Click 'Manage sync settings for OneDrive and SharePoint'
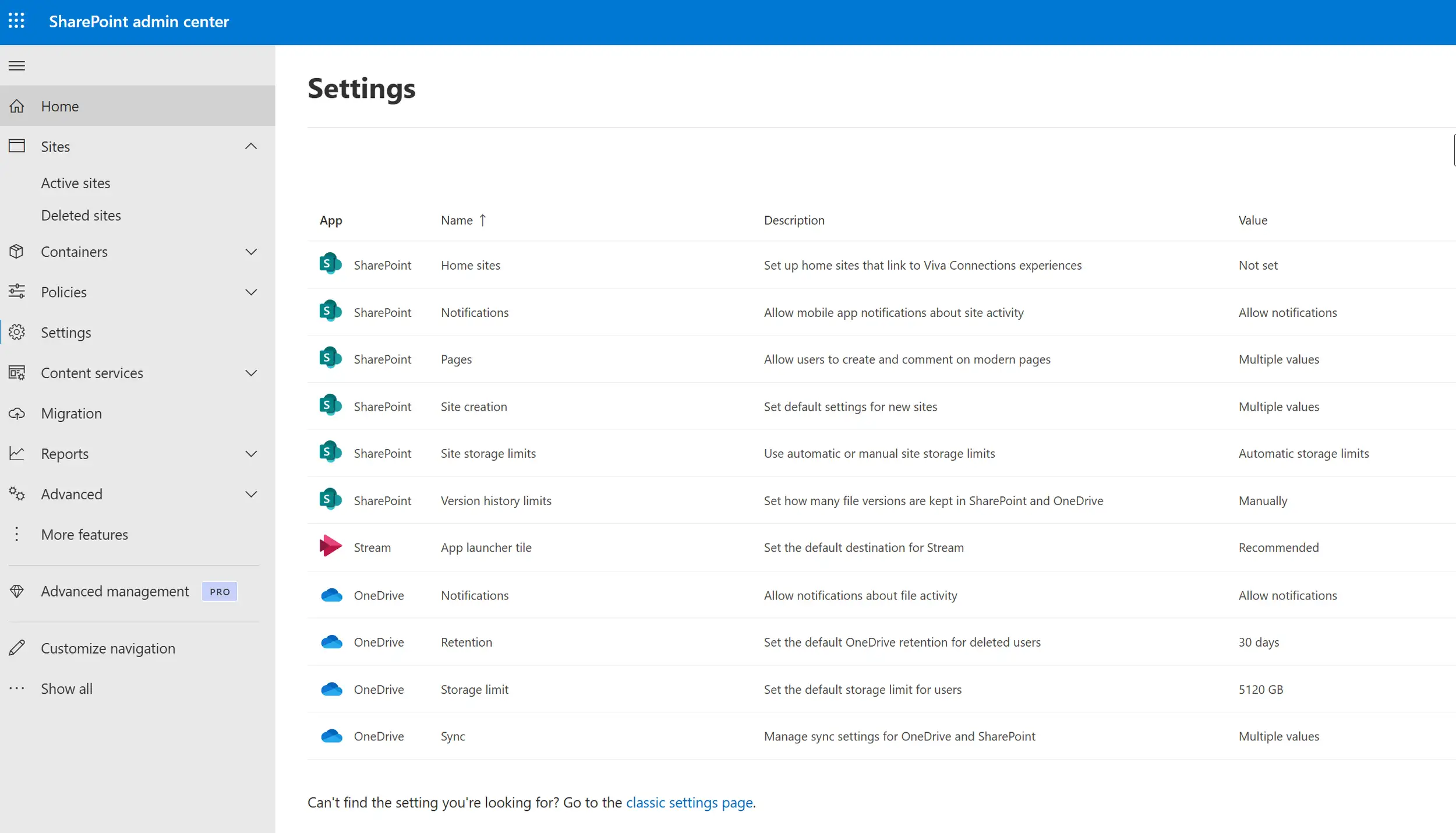The image size is (1456, 833). coord(899,736)
